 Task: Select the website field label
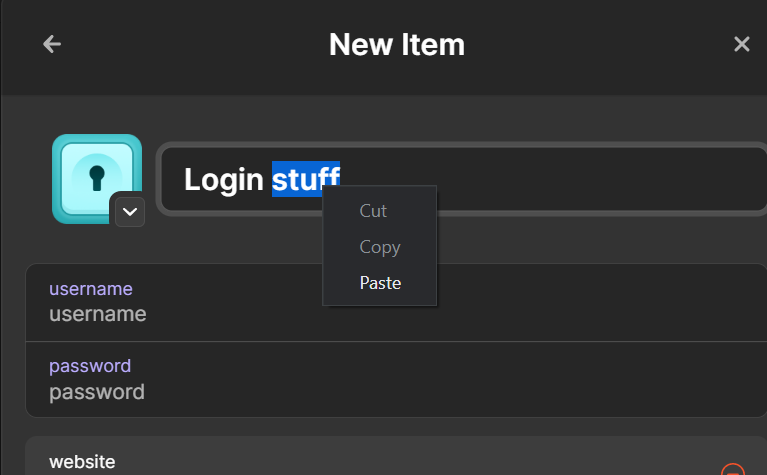(x=82, y=461)
